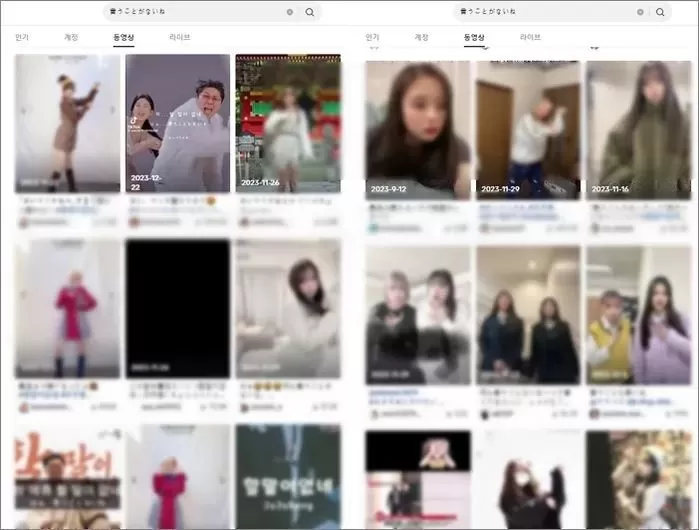
Task: Select 동영상 tab in left window
Action: [123, 37]
